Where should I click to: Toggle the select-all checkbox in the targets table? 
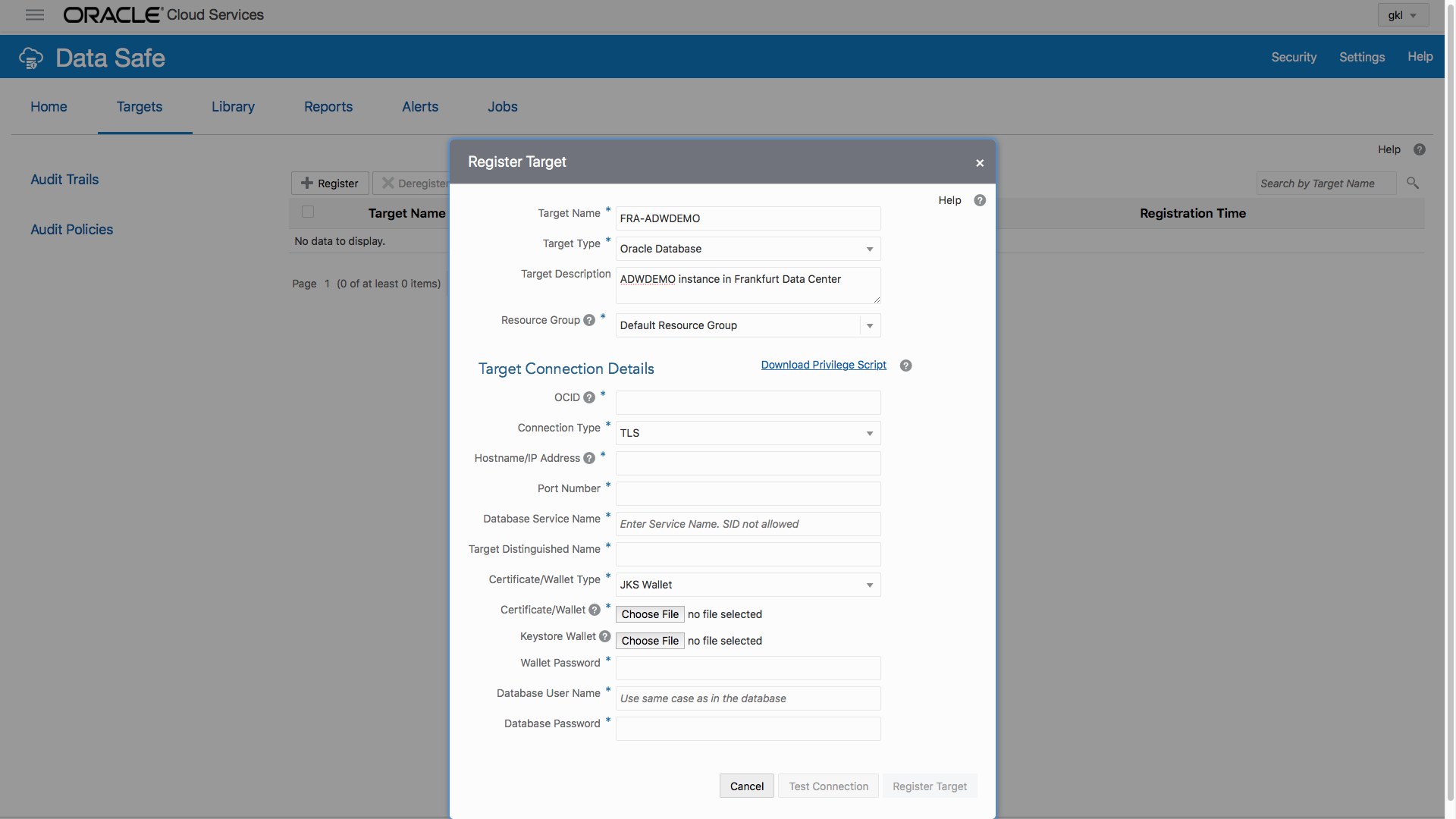[308, 212]
